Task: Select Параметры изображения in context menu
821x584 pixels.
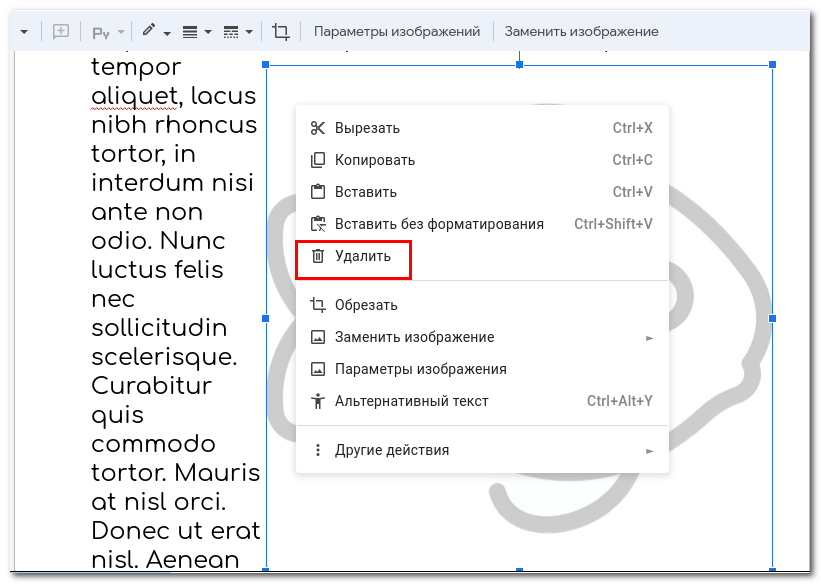Action: 482,369
